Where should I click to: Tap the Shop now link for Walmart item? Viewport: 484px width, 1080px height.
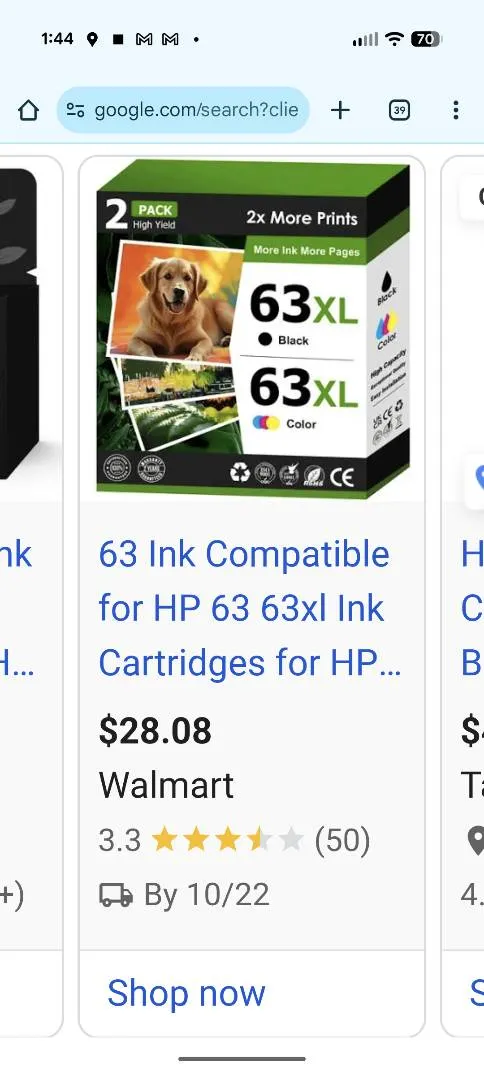click(x=186, y=993)
